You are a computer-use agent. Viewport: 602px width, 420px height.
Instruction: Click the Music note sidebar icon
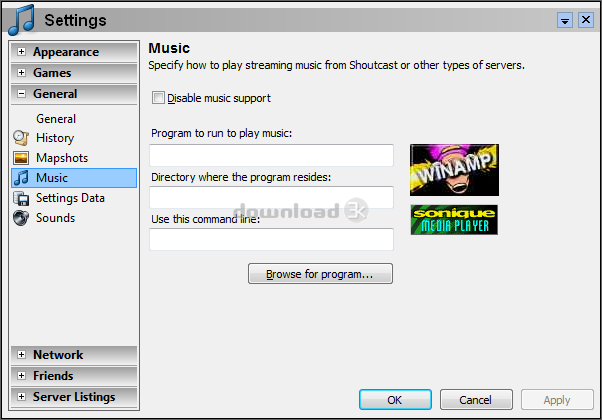[21, 178]
